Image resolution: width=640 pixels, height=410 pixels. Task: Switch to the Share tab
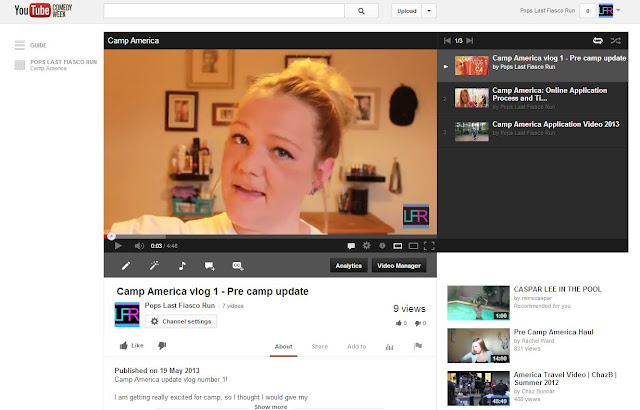pos(320,346)
